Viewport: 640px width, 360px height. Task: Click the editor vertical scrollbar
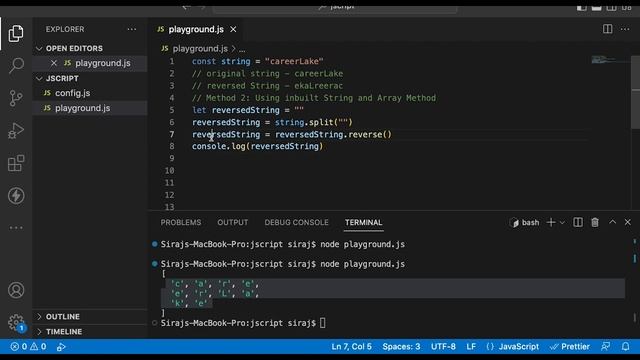coord(636,94)
